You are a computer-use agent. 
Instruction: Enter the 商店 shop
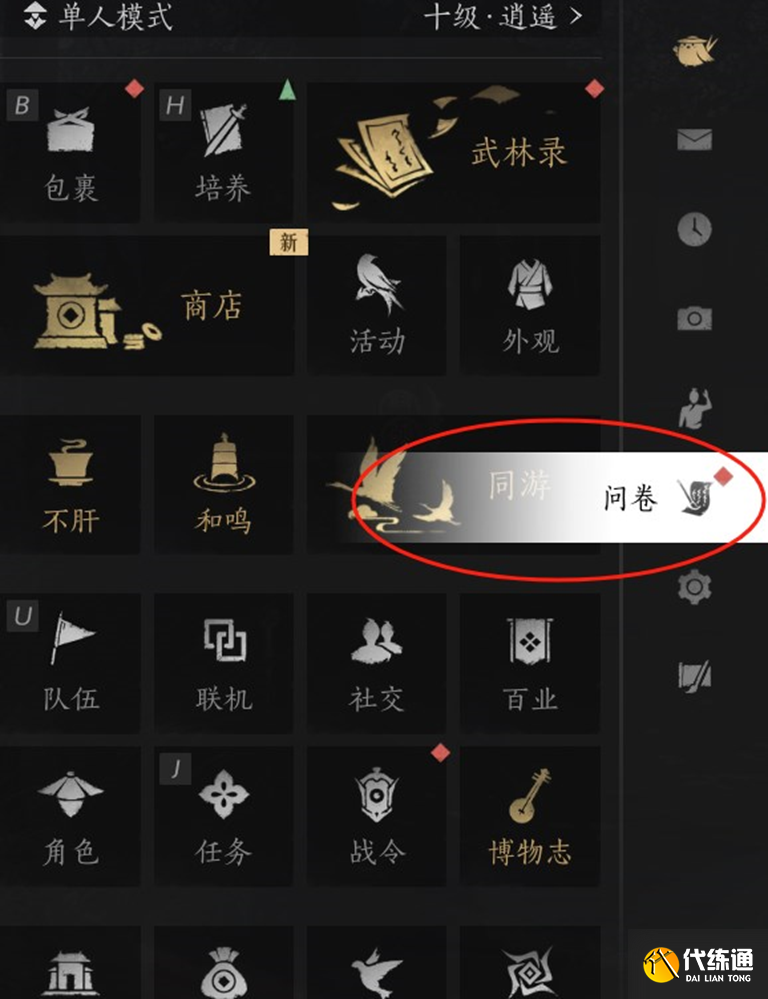[x=147, y=305]
